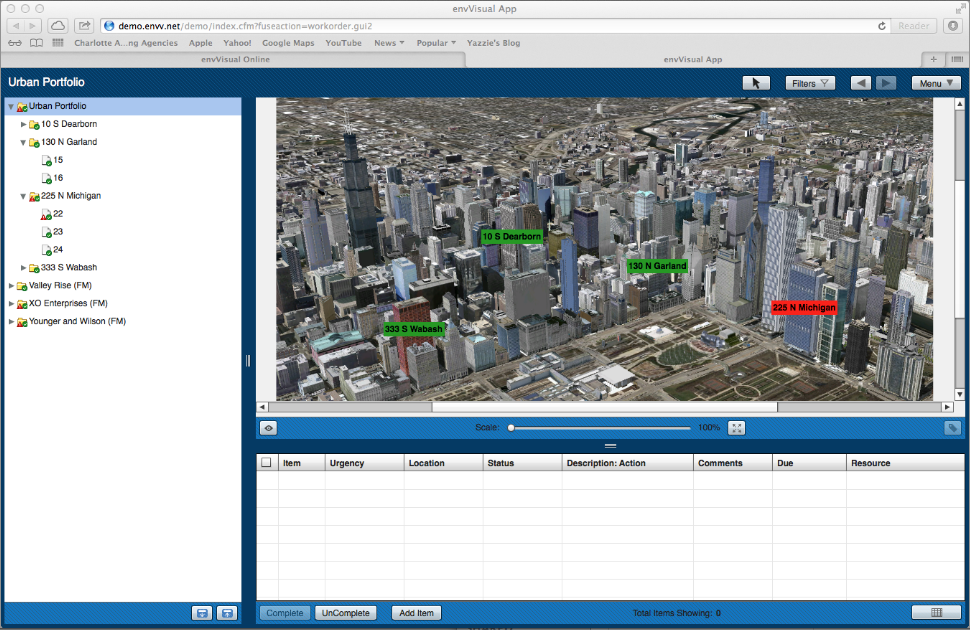Image resolution: width=970 pixels, height=630 pixels.
Task: Click the grid columns button at bottom right
Action: click(936, 612)
